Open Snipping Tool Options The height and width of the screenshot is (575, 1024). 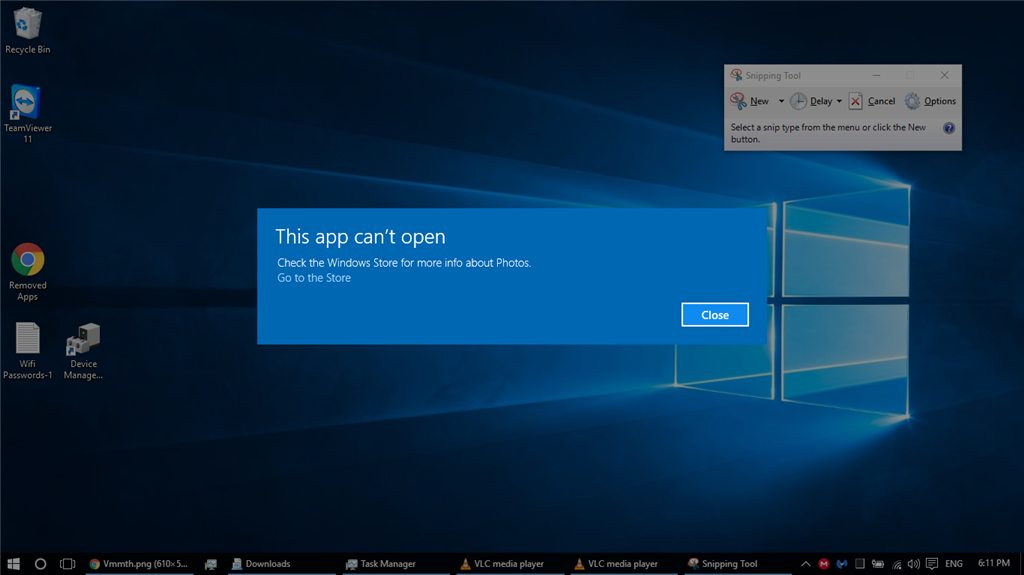click(930, 101)
